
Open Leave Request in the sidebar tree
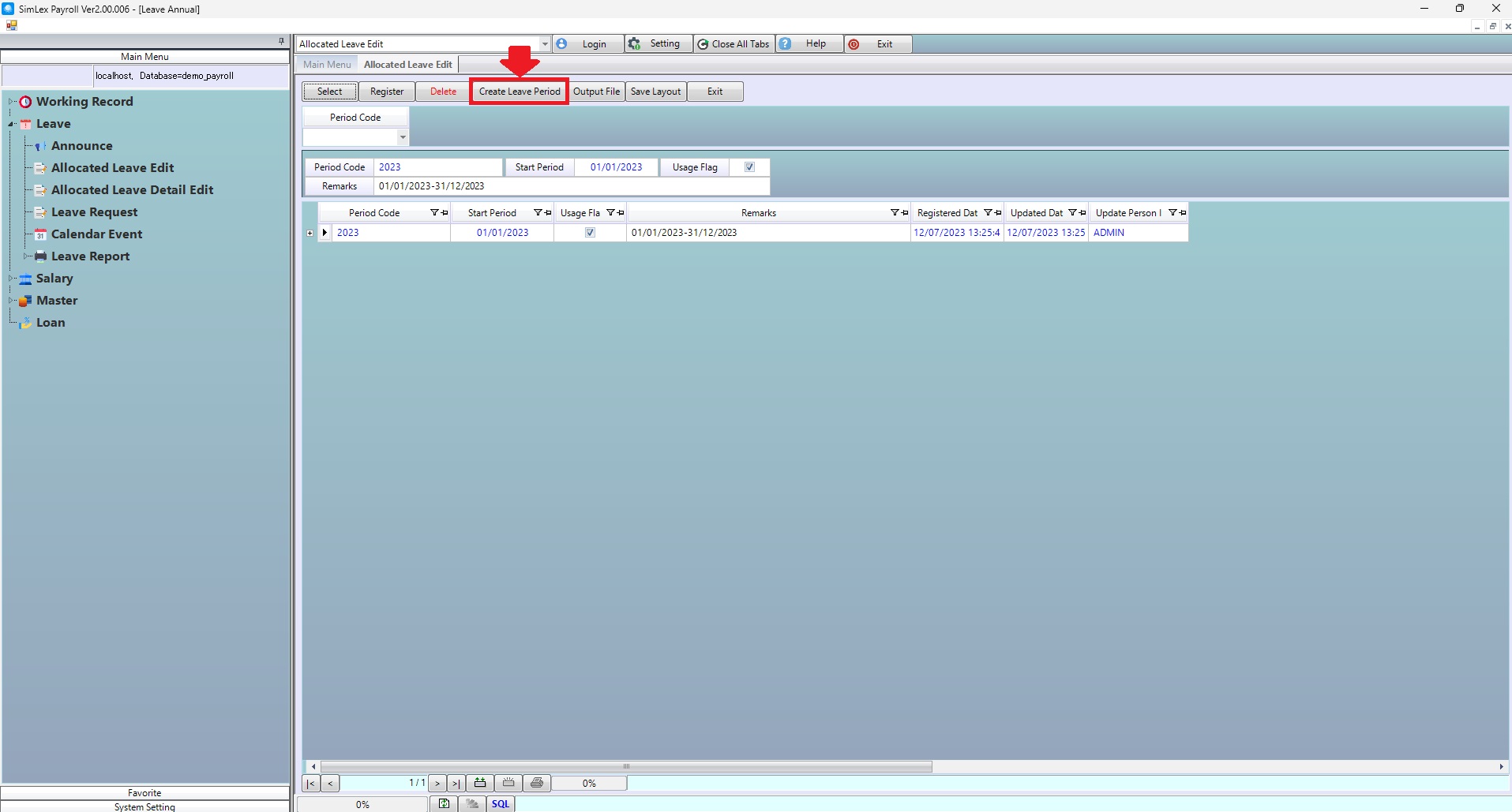pyautogui.click(x=94, y=212)
